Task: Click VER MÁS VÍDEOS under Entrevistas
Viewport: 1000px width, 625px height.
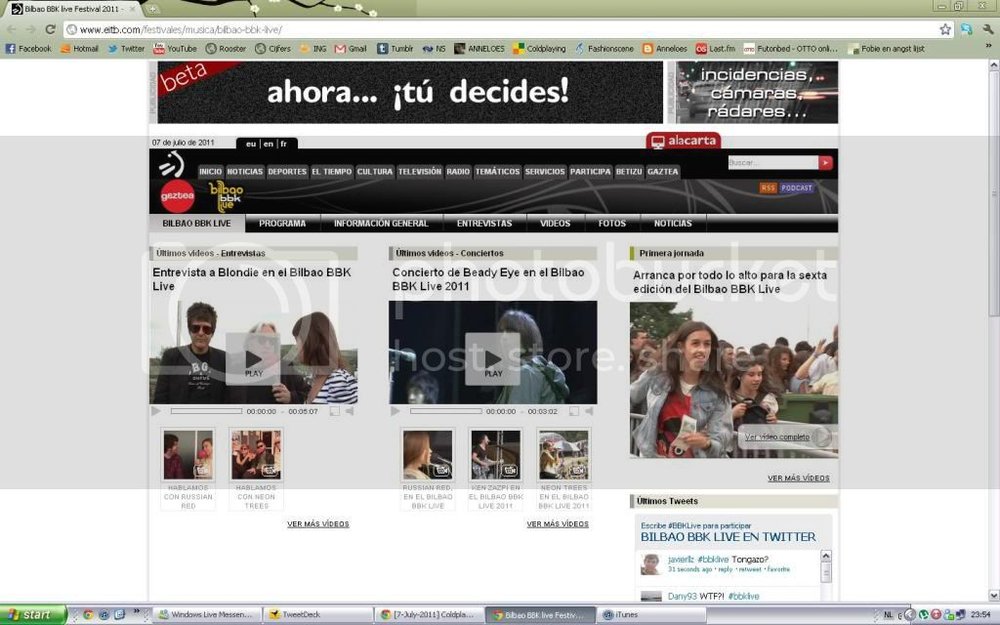Action: click(x=318, y=524)
